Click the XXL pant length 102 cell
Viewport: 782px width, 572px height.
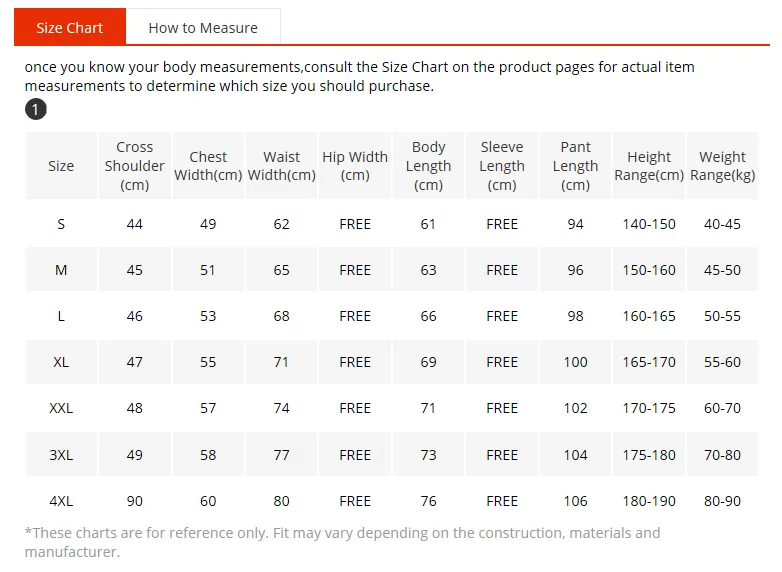click(575, 408)
